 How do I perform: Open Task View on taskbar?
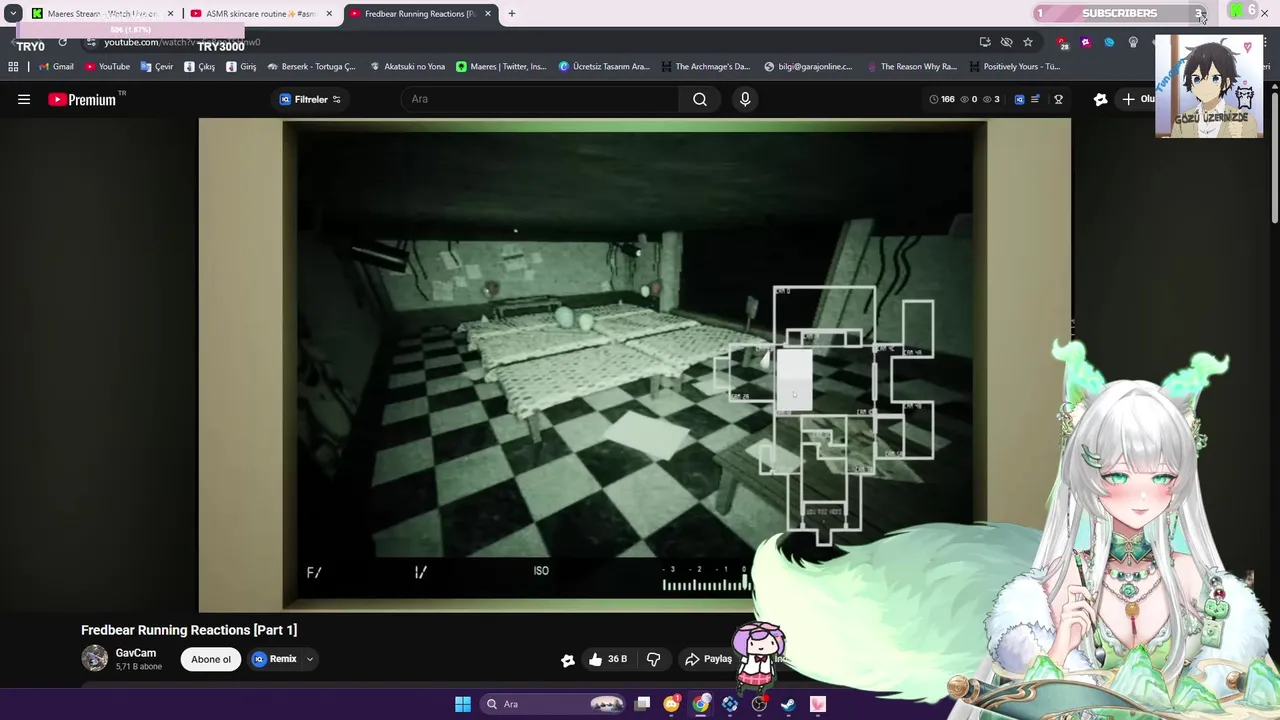tap(643, 704)
